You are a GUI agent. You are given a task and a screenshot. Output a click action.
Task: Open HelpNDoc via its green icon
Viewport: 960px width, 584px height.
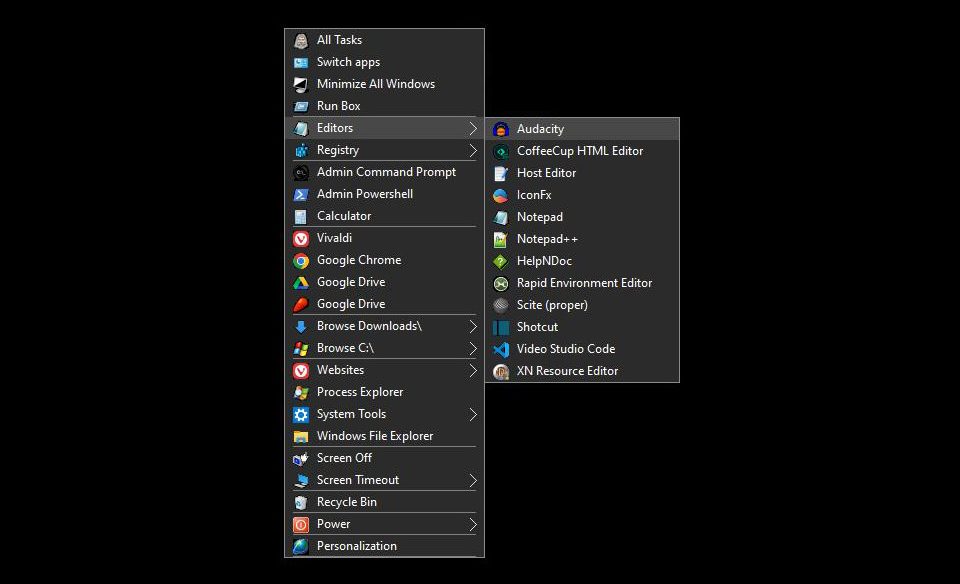(502, 261)
